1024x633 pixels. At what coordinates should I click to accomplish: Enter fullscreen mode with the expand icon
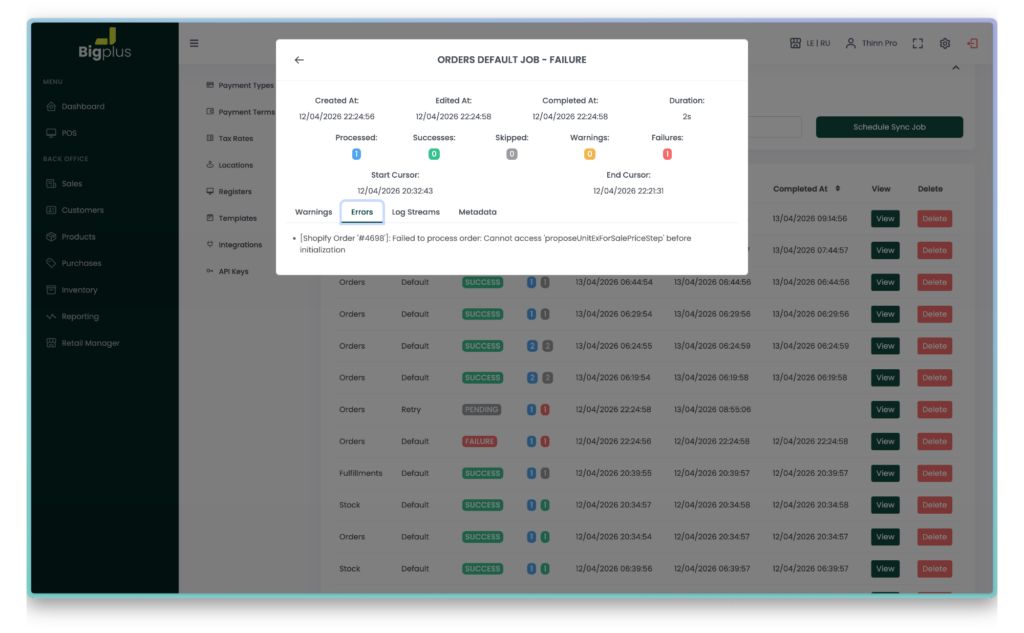coord(918,43)
